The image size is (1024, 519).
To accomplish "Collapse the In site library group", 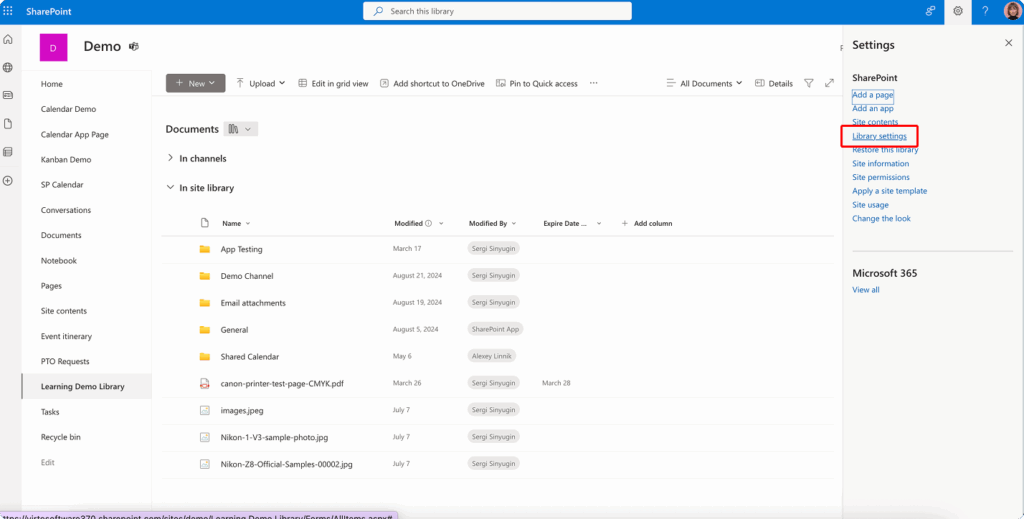I will (170, 187).
